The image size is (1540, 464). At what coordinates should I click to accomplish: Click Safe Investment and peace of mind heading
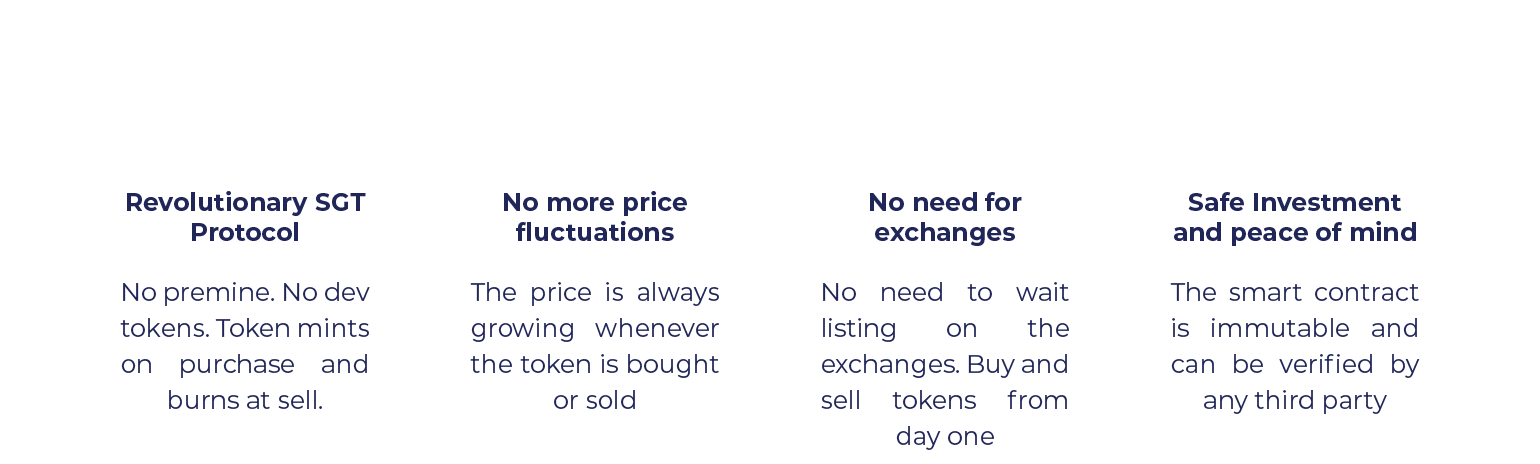pos(1295,217)
